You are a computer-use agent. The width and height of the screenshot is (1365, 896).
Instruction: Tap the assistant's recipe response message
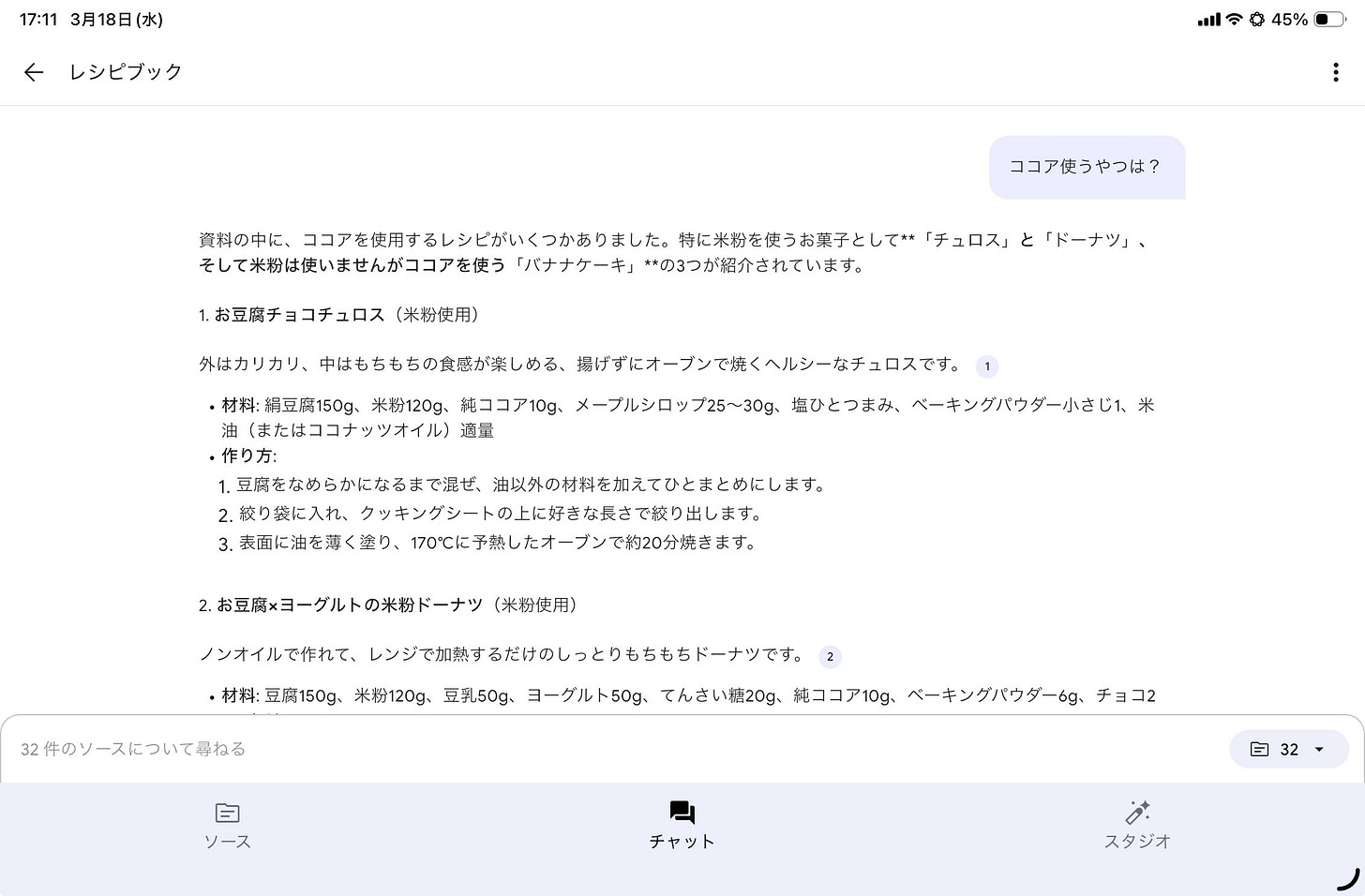pyautogui.click(x=656, y=253)
